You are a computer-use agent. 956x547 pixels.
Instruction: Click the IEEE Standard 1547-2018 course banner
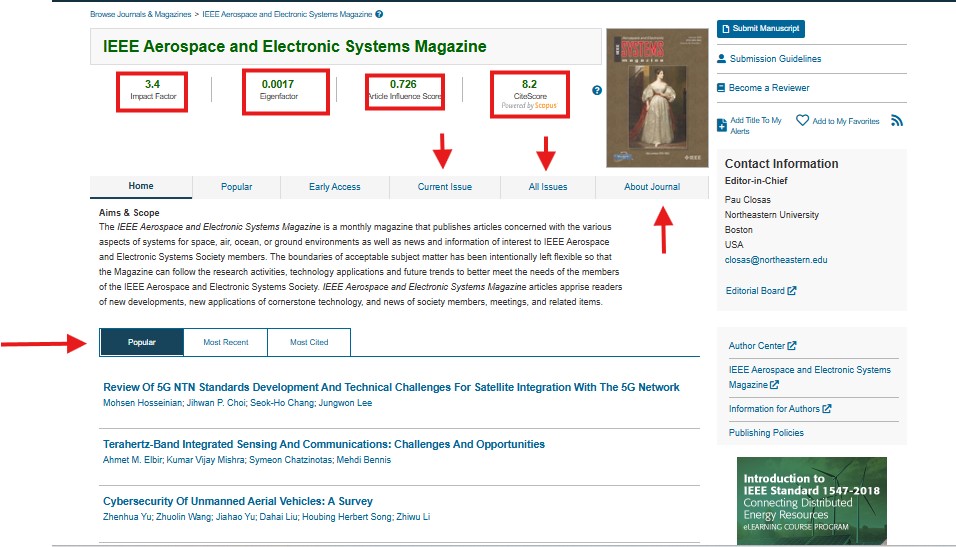pos(812,501)
